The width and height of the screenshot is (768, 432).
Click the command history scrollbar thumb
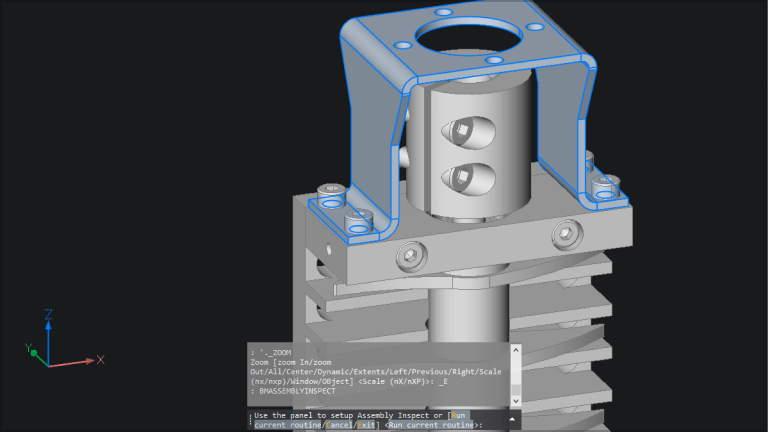pos(515,390)
